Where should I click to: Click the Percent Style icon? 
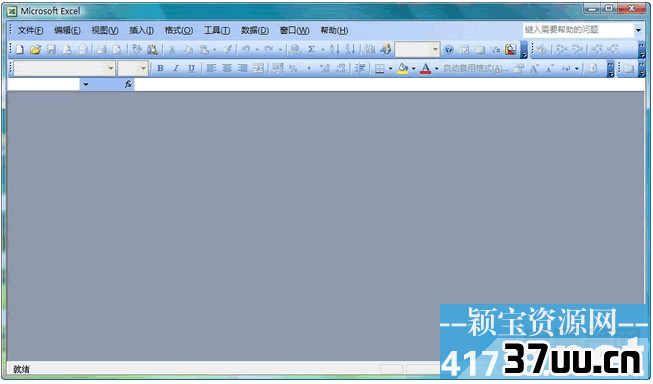293,68
